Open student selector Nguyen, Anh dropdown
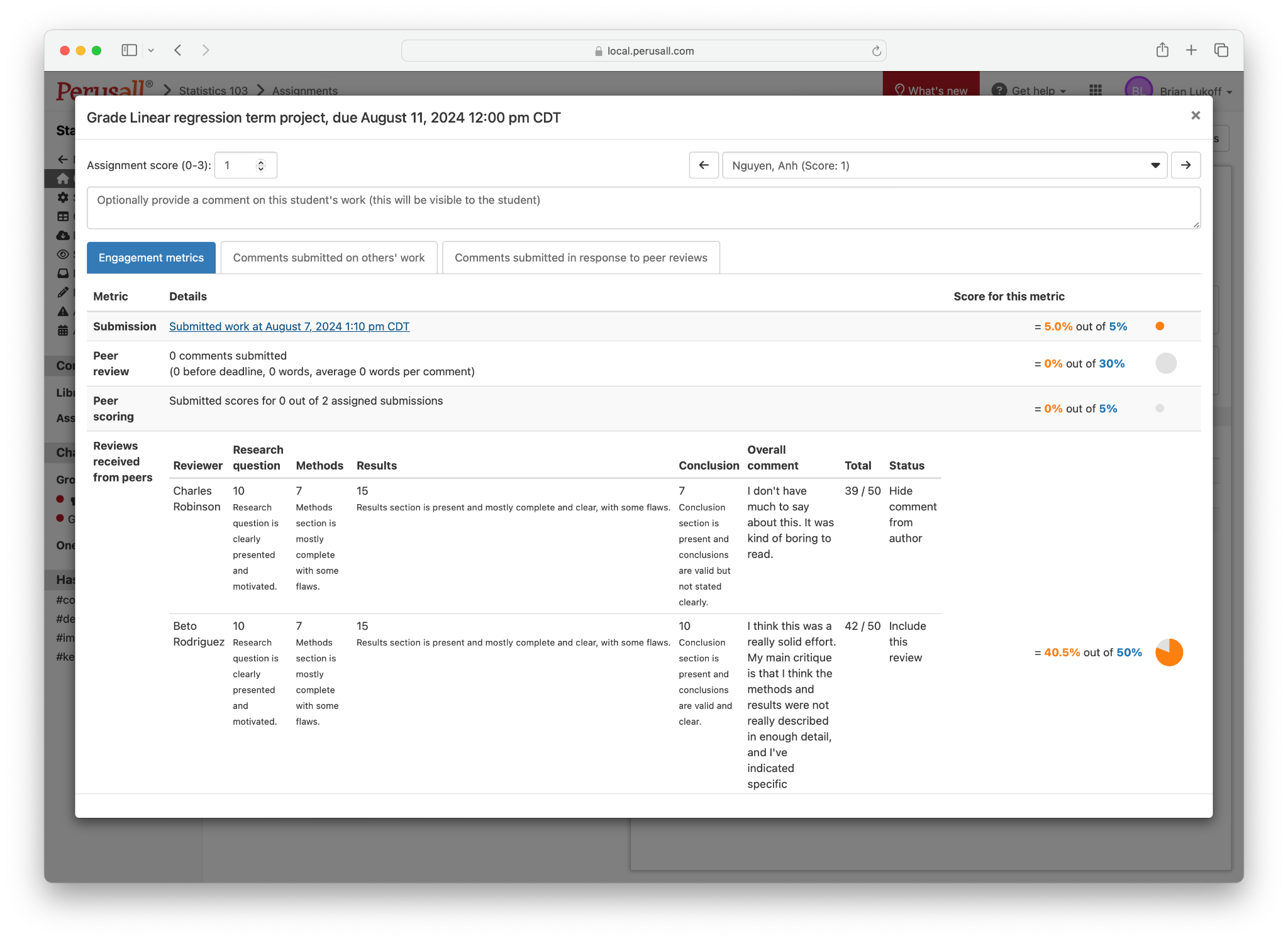This screenshot has height=941, width=1288. 944,165
